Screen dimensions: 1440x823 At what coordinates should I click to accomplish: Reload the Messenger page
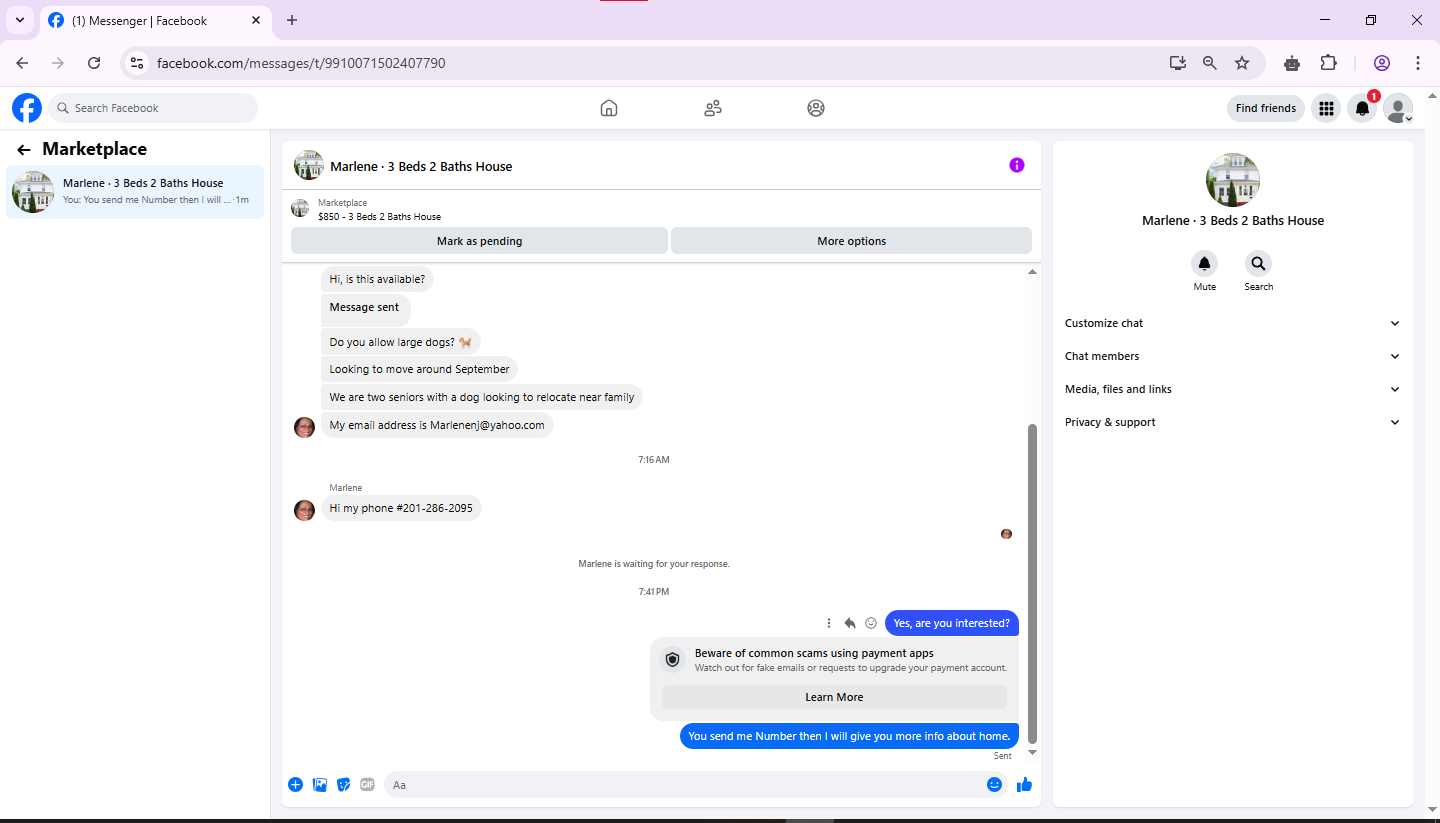(x=94, y=63)
